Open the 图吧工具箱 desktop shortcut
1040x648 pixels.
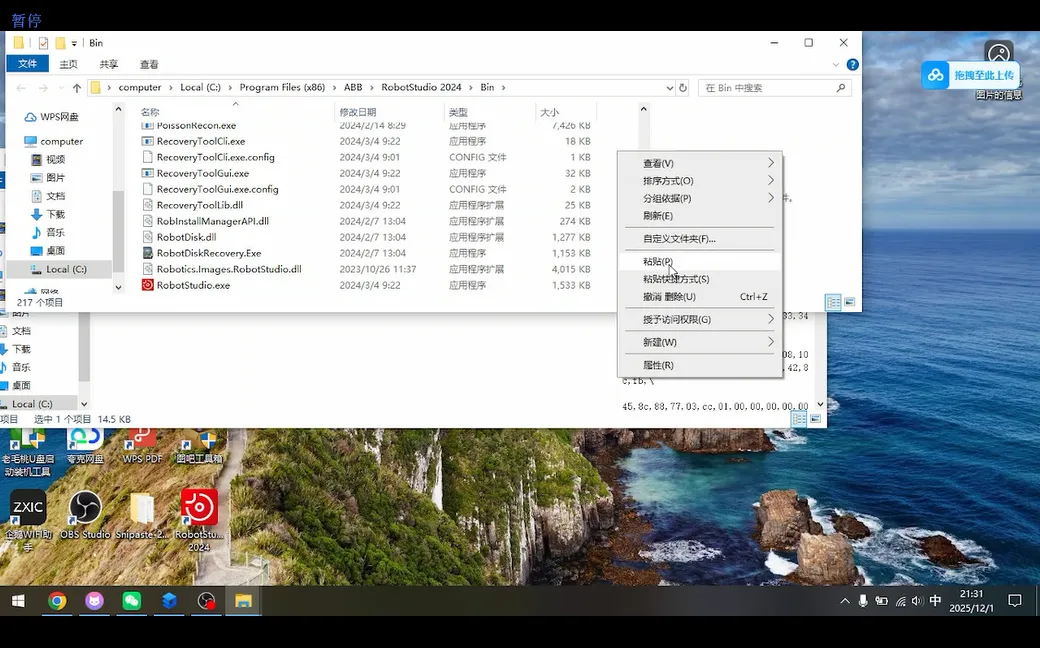(x=199, y=446)
